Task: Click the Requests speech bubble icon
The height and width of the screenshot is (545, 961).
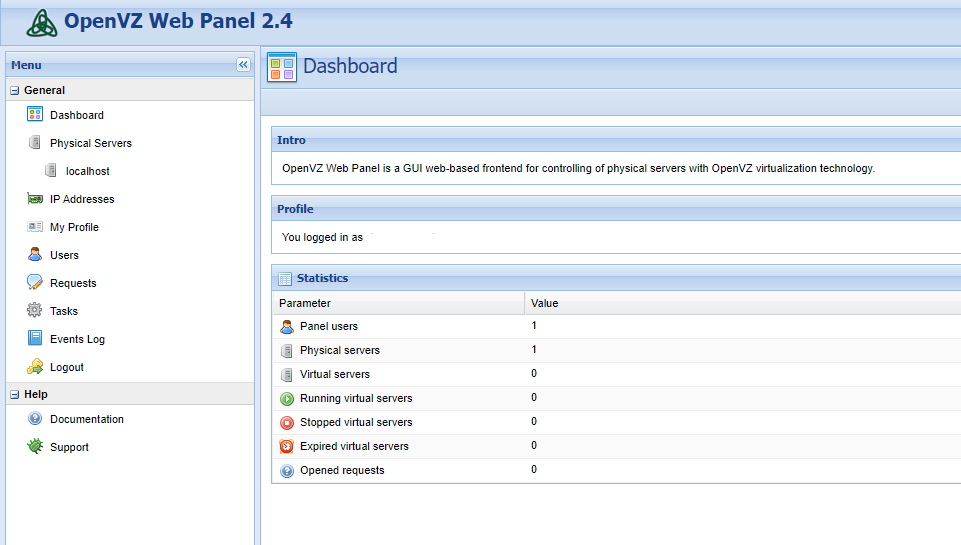Action: pyautogui.click(x=35, y=282)
